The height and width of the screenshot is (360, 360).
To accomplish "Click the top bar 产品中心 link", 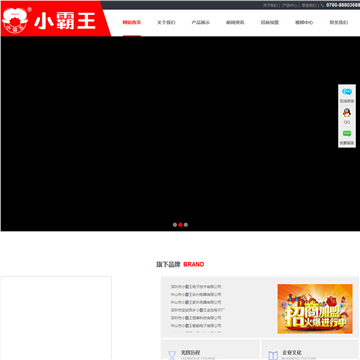I will (290, 5).
